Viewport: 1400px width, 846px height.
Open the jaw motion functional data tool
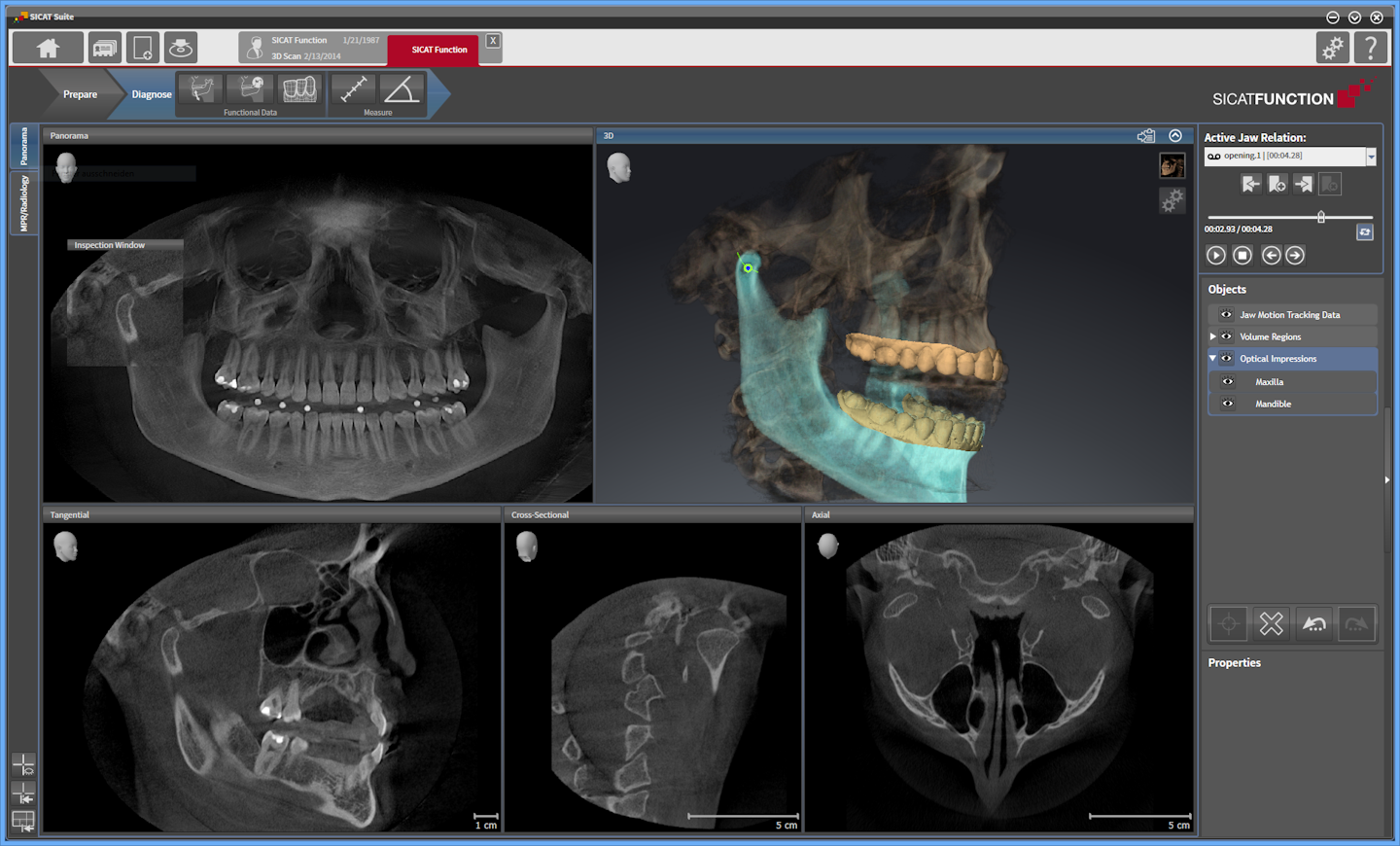tap(201, 89)
